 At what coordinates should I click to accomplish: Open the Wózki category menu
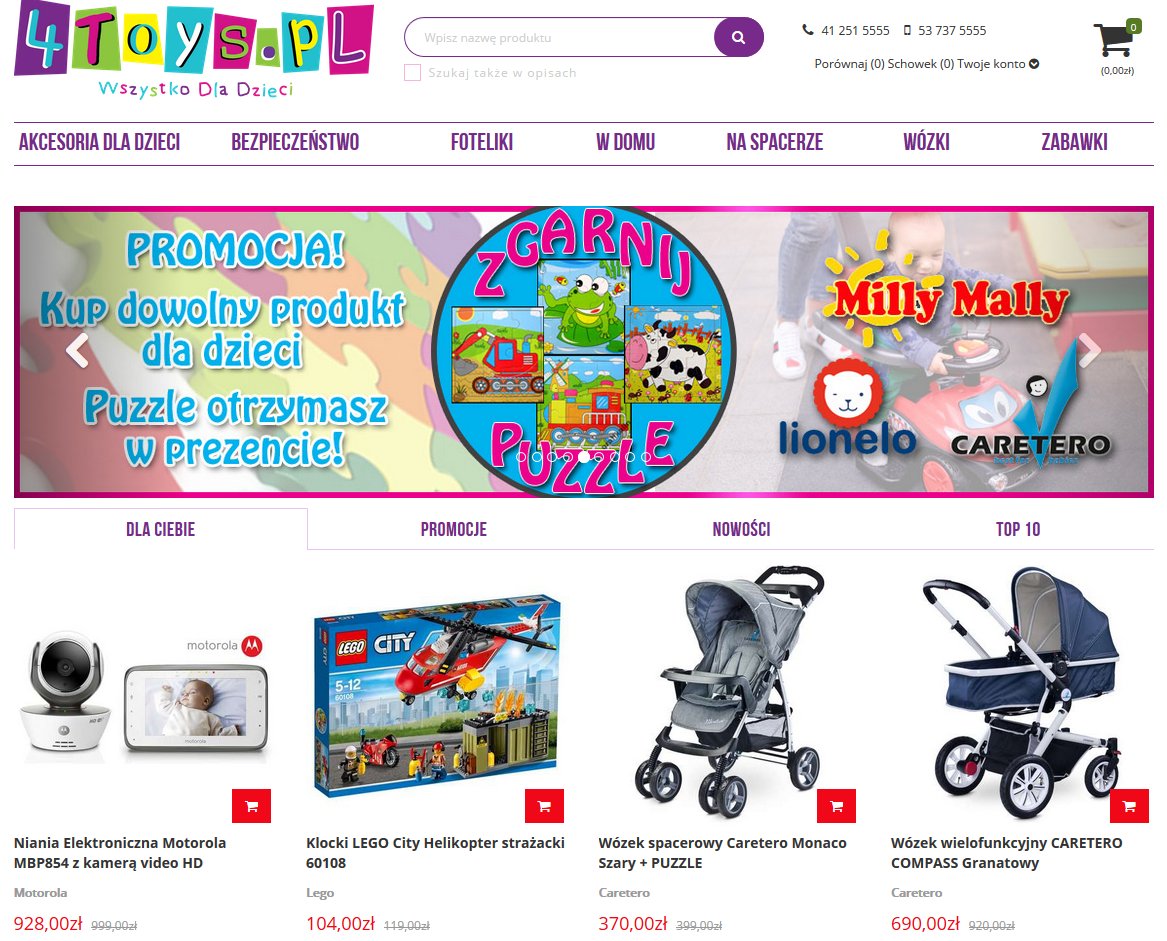pos(926,142)
